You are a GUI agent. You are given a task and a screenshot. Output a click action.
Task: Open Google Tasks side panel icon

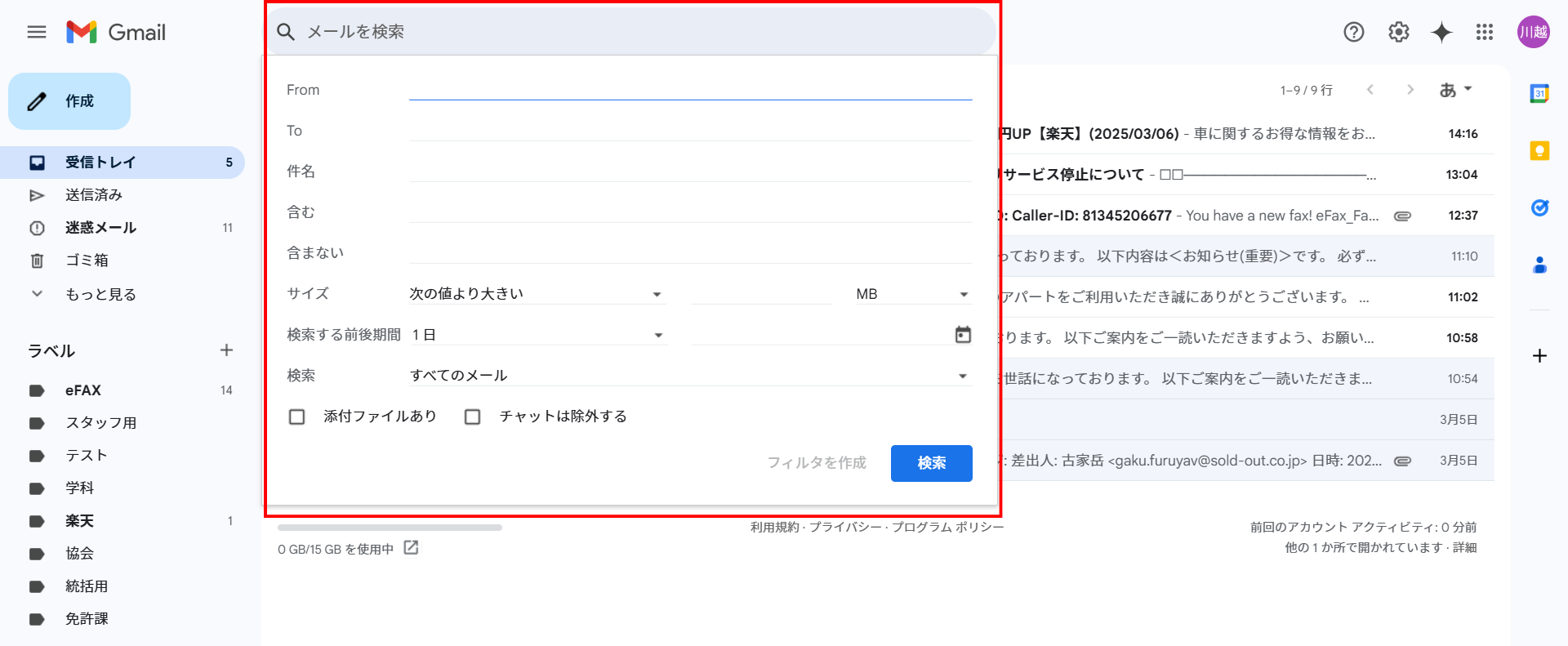coord(1539,207)
